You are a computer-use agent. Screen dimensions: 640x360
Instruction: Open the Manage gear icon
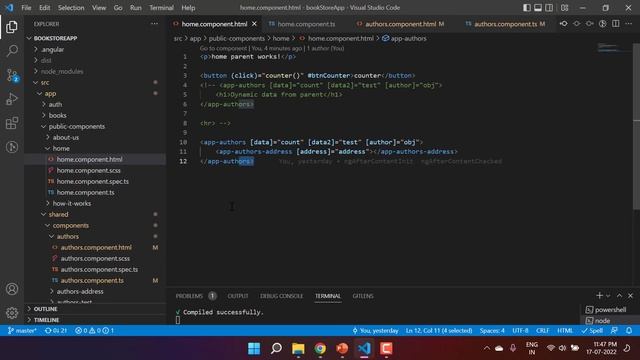[x=12, y=313]
